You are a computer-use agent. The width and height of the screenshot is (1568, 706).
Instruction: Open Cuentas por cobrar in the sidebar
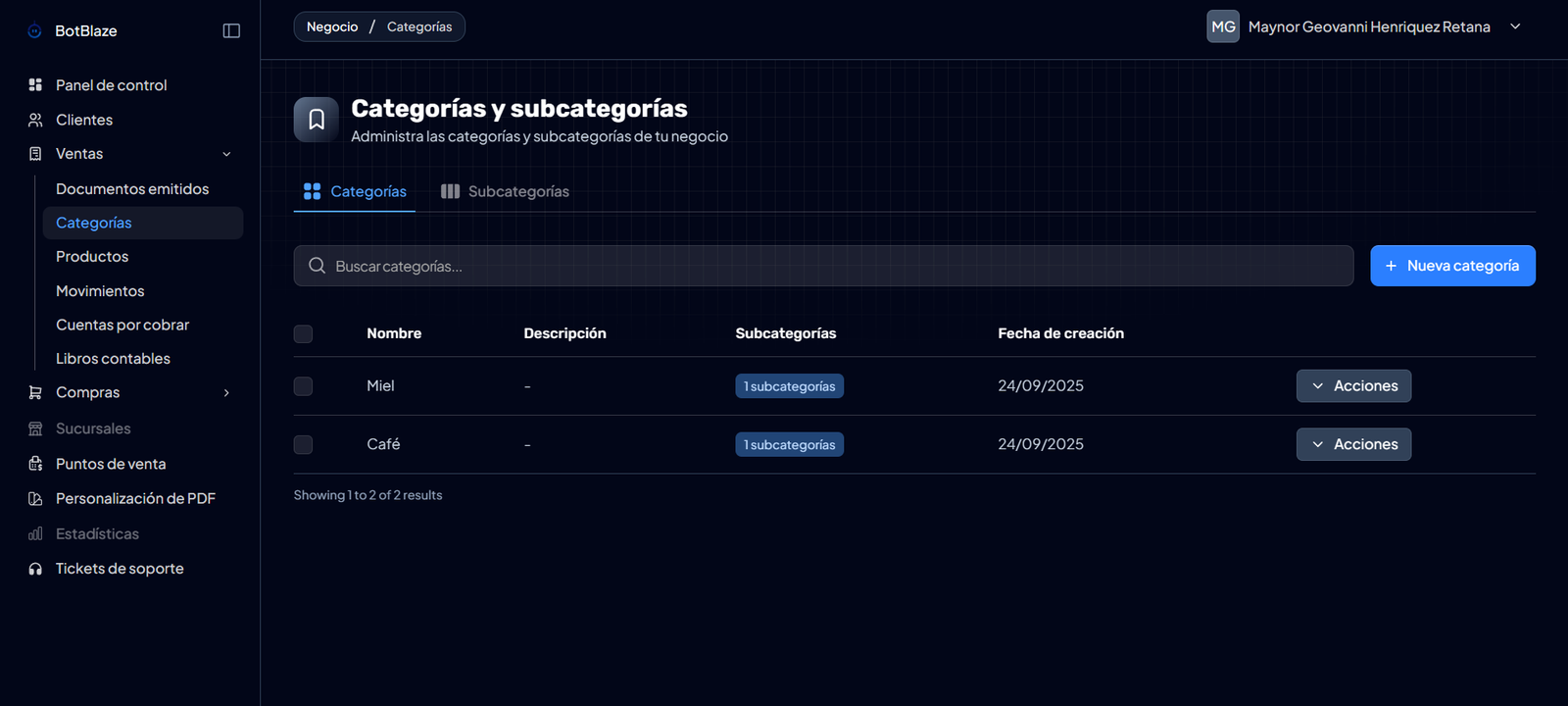pos(122,325)
